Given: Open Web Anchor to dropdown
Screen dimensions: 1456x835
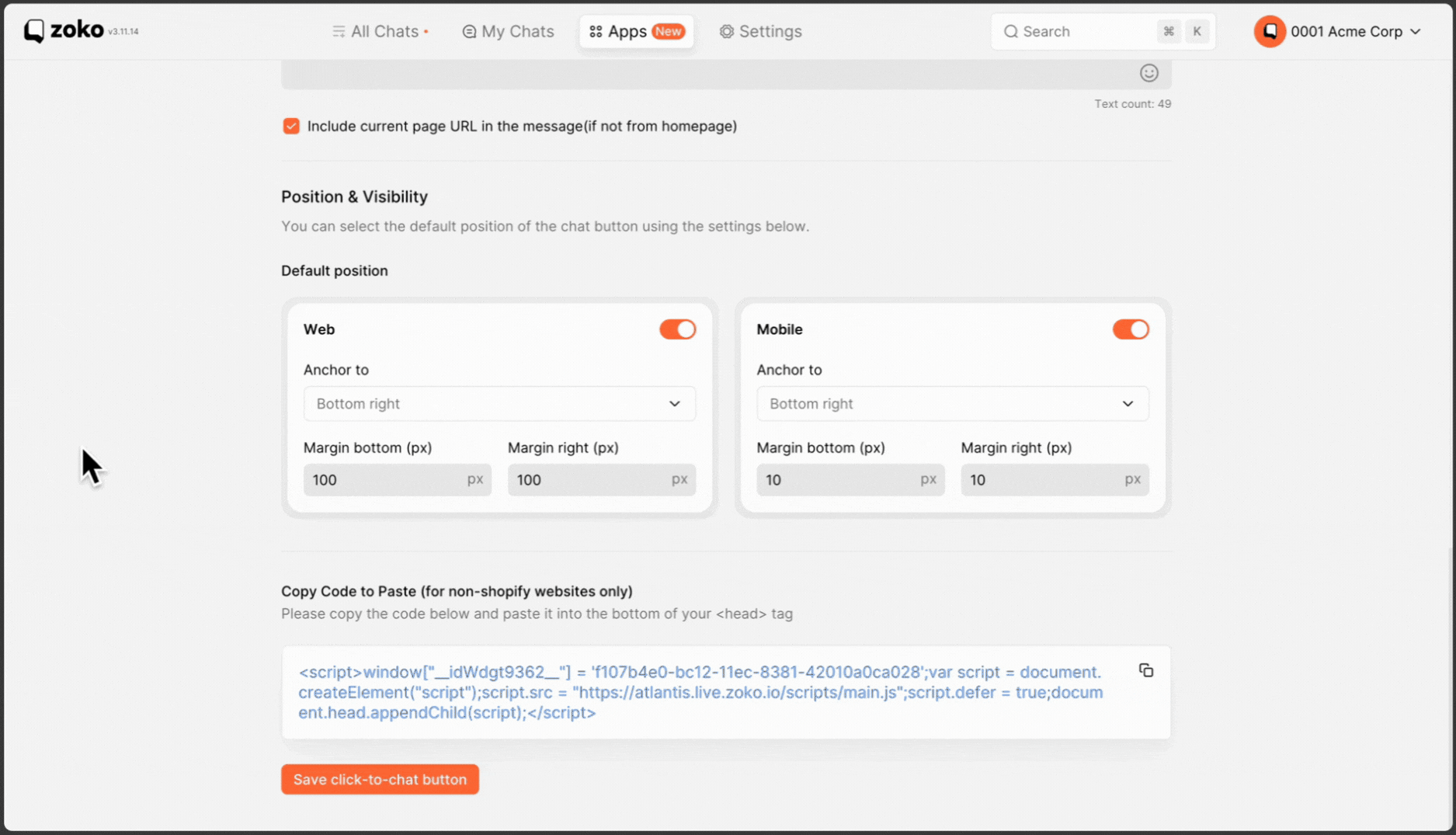Looking at the screenshot, I should tap(499, 404).
